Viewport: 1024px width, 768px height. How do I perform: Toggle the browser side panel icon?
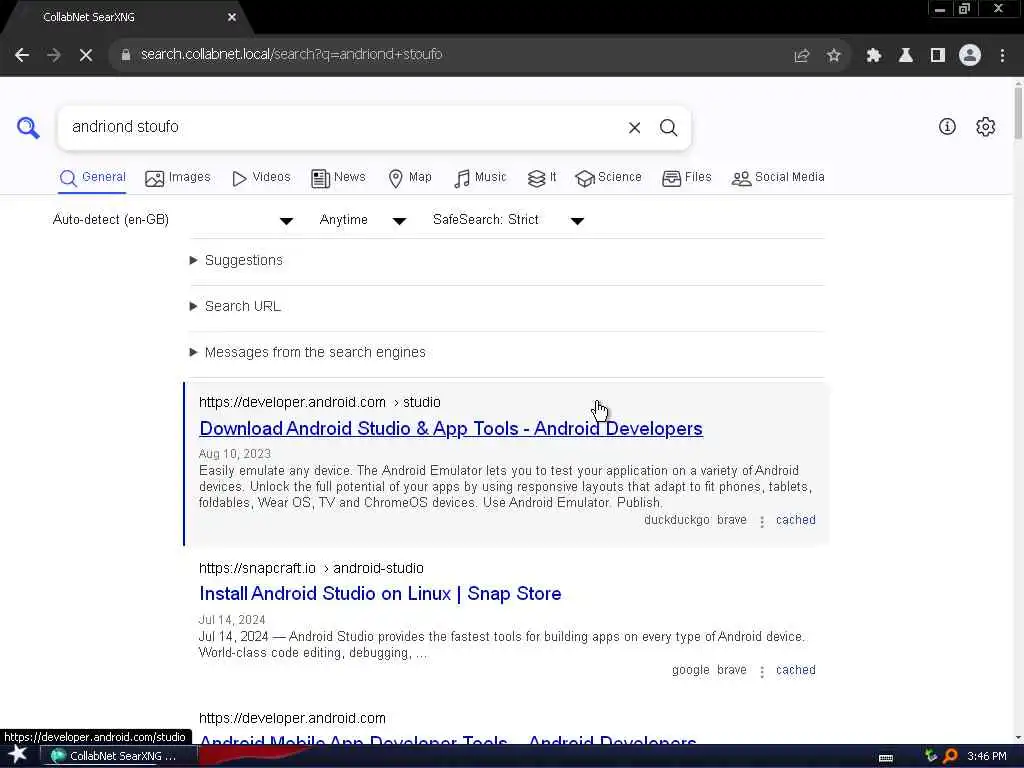pyautogui.click(x=938, y=56)
